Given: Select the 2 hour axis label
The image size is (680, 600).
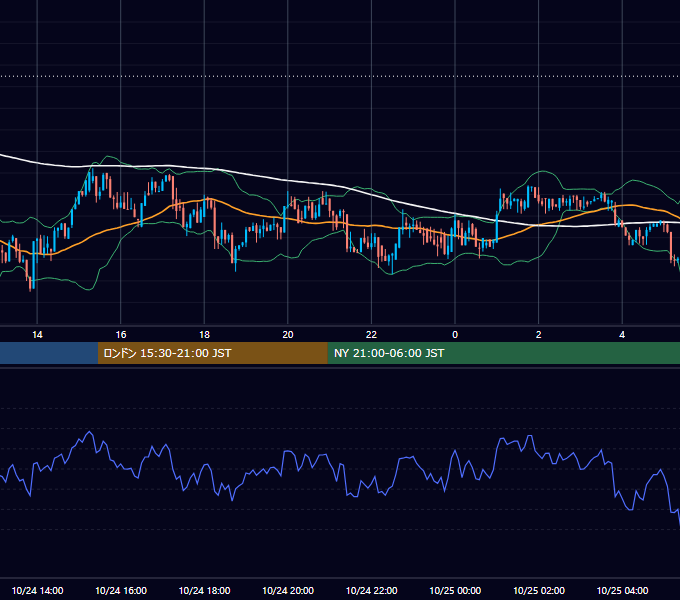Looking at the screenshot, I should [539, 335].
